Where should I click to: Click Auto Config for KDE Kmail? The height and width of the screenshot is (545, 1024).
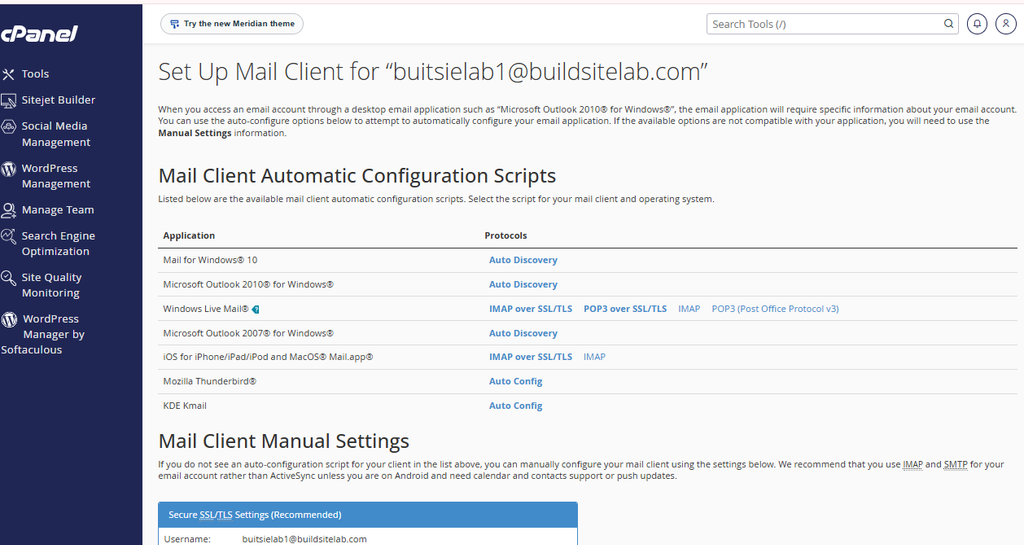[x=515, y=406]
